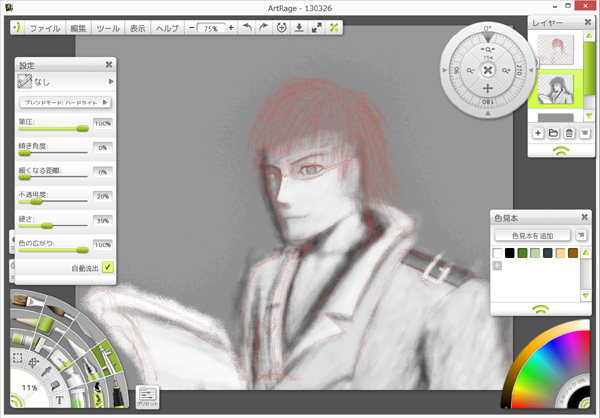The image size is (600, 418).
Task: Open the ファイル menu
Action: coord(44,28)
